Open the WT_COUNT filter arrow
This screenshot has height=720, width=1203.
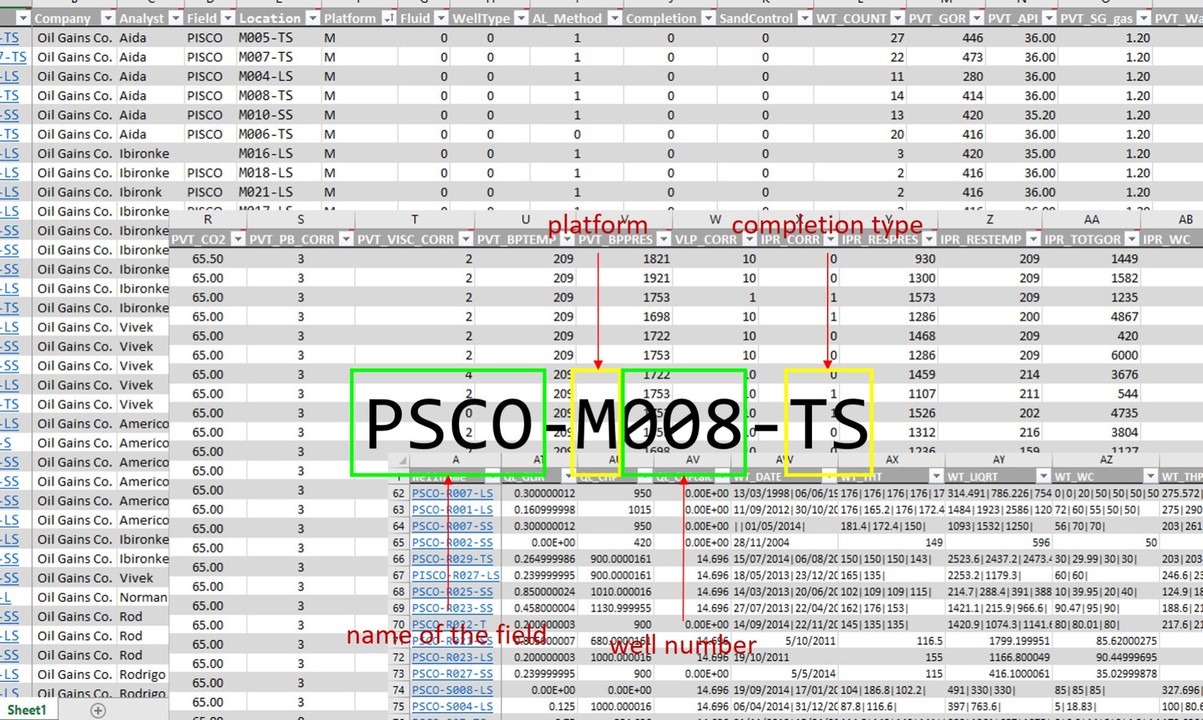(897, 19)
